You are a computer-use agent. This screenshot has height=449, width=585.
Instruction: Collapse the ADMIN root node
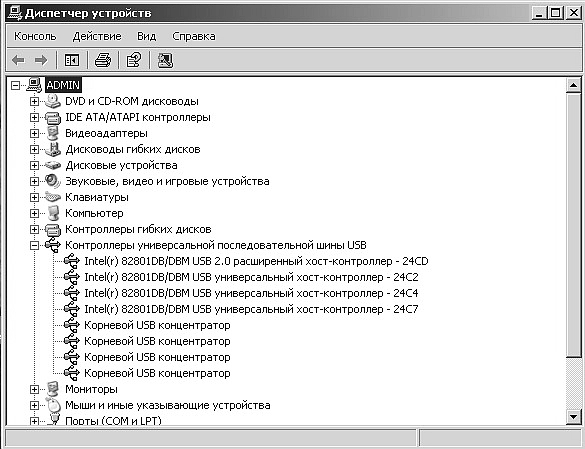tap(15, 85)
